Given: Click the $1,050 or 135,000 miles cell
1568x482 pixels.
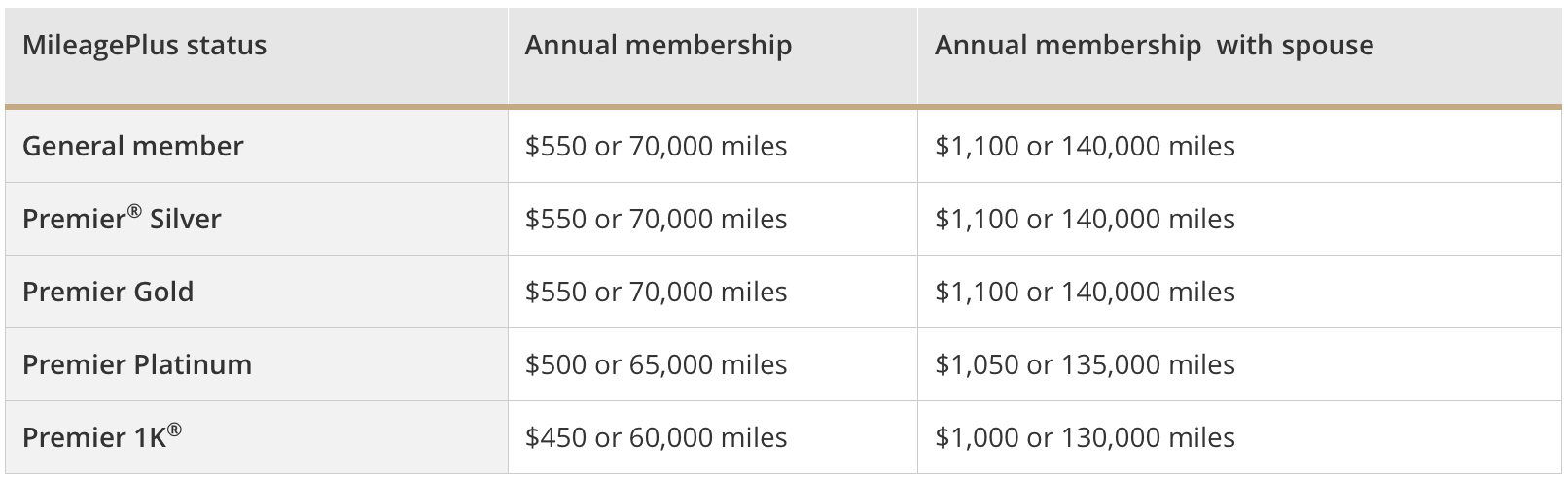Looking at the screenshot, I should tap(1085, 365).
